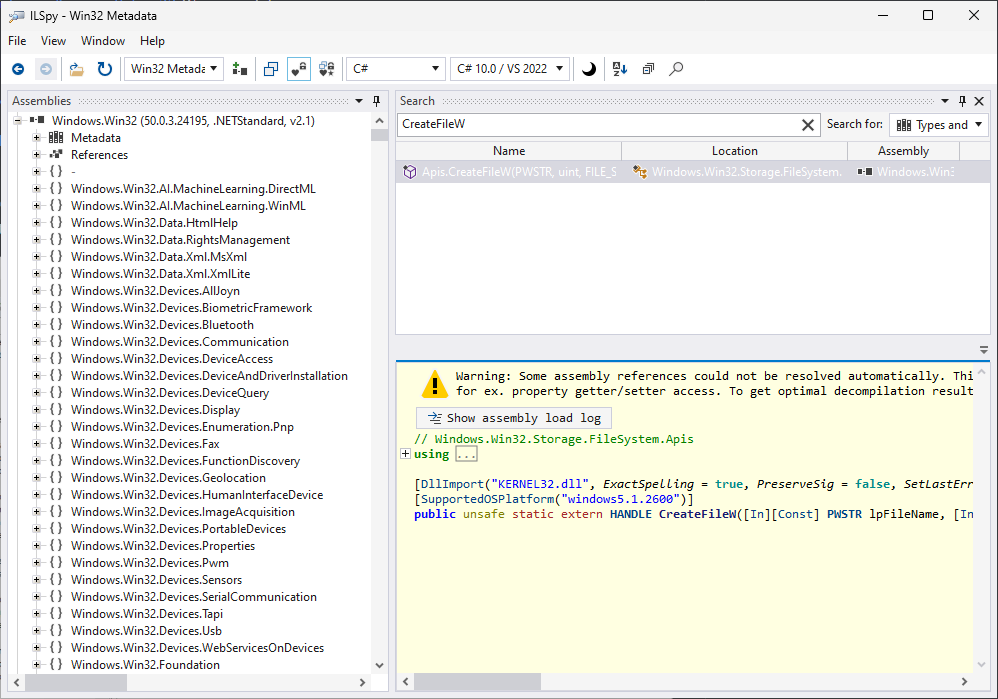Click Show assembly load log button

513,418
